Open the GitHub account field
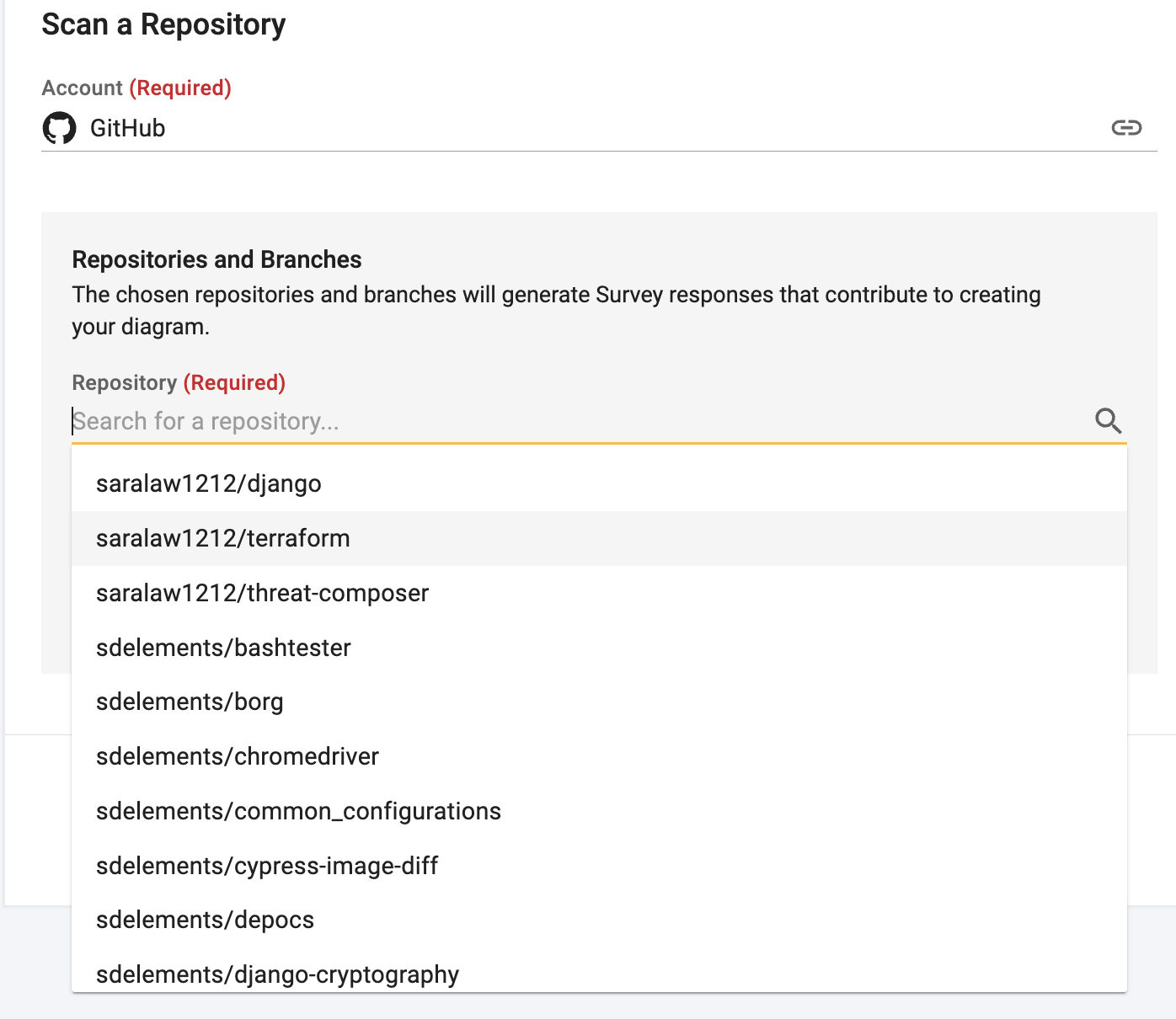 point(599,128)
